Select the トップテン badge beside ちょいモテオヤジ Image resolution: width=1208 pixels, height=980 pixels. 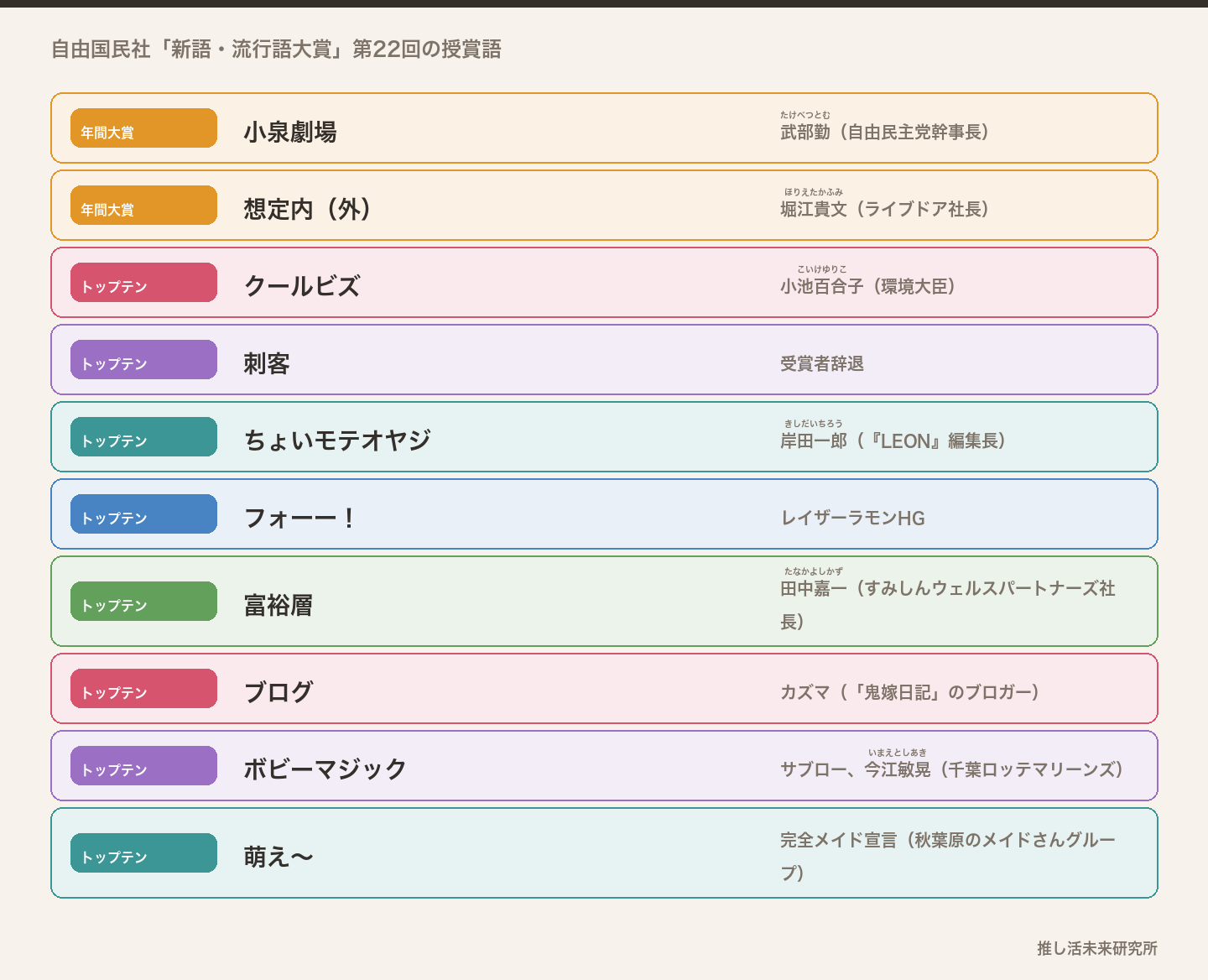point(143,437)
